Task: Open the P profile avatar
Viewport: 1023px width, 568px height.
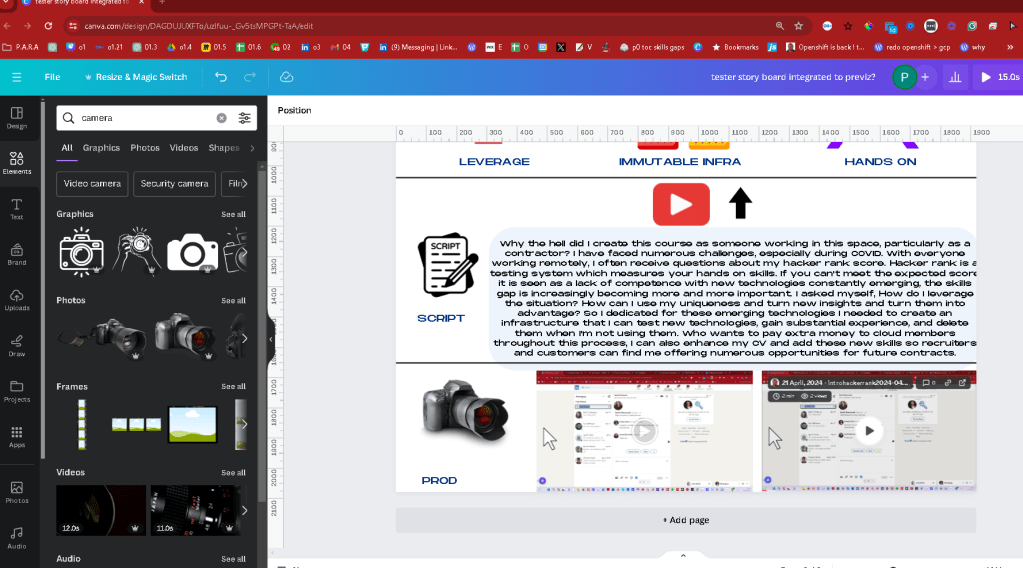Action: [x=904, y=77]
